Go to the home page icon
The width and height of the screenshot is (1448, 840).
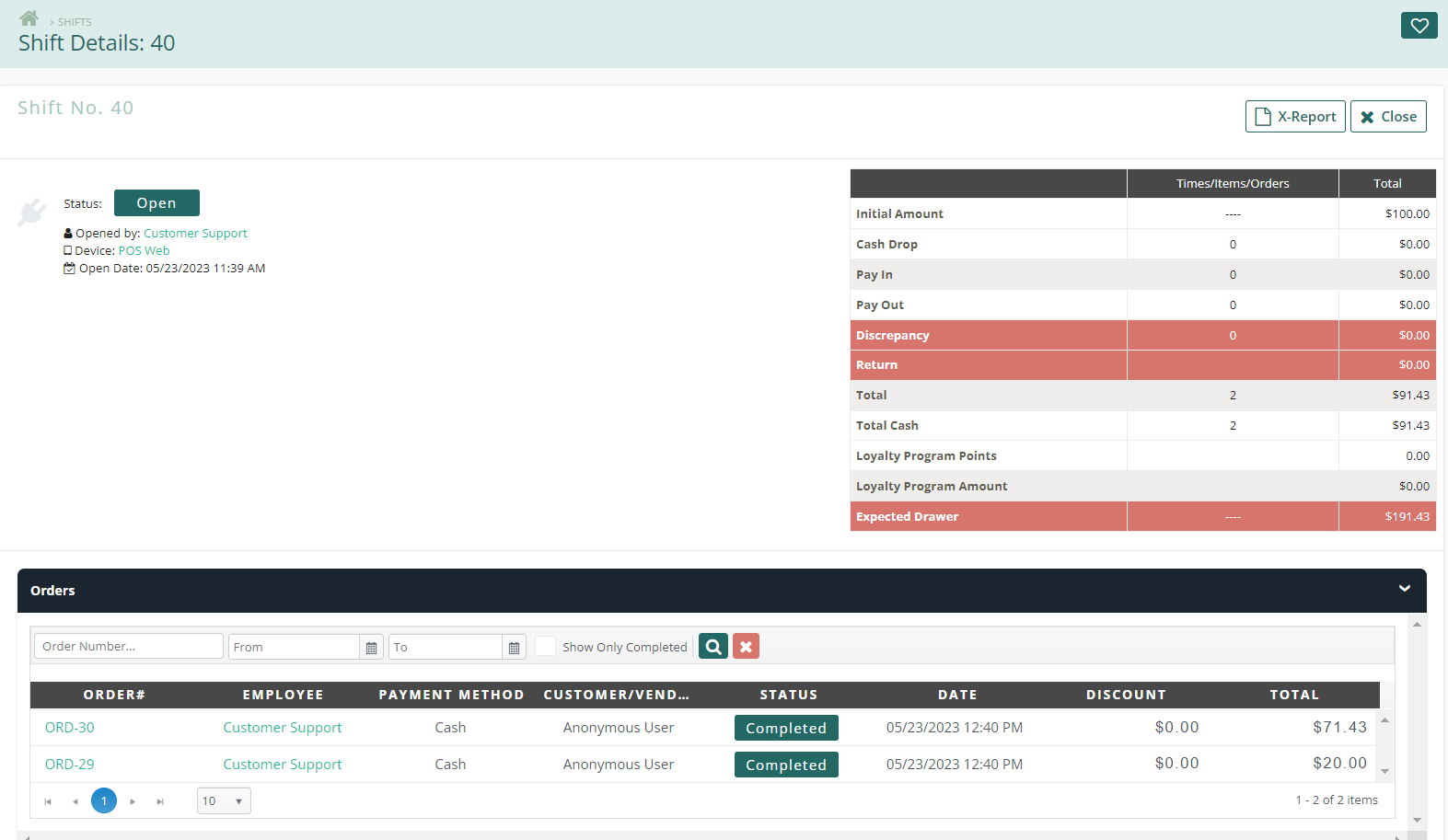pos(29,18)
